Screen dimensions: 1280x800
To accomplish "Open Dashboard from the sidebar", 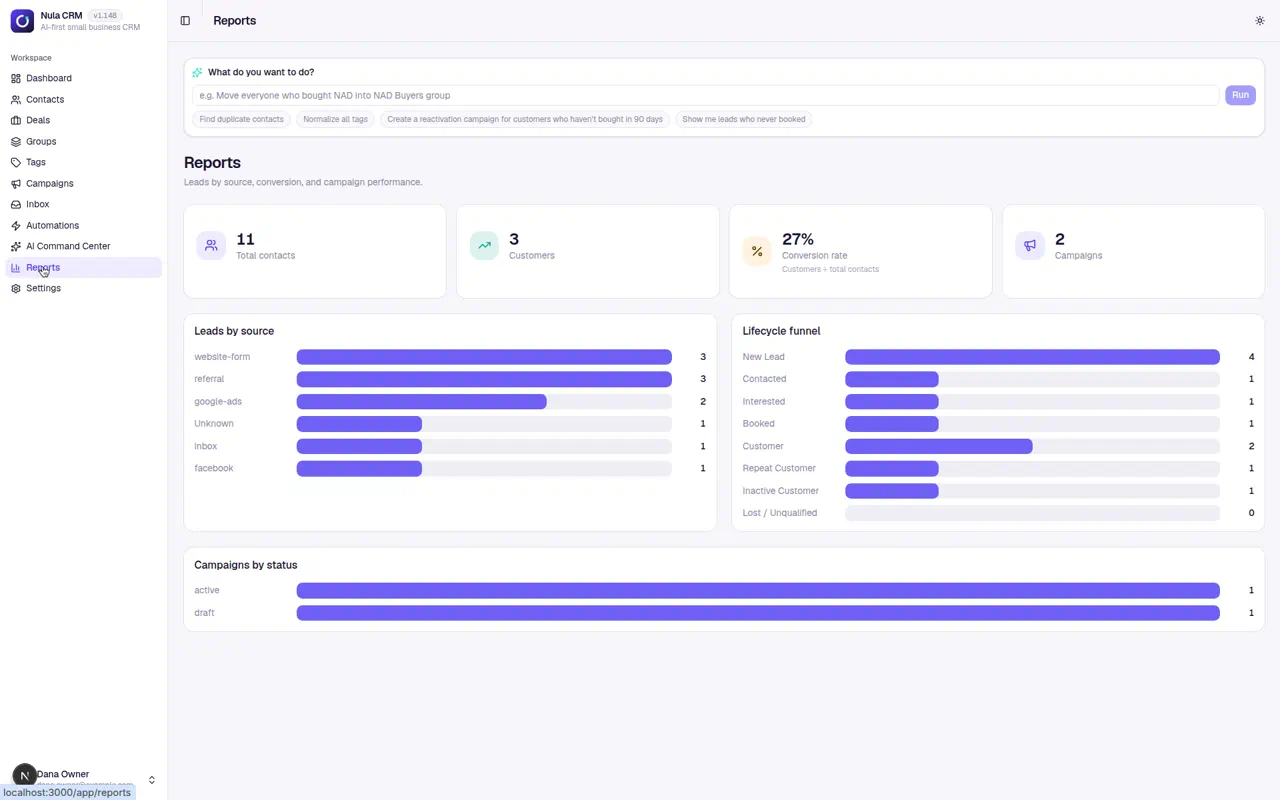I will click(84, 78).
